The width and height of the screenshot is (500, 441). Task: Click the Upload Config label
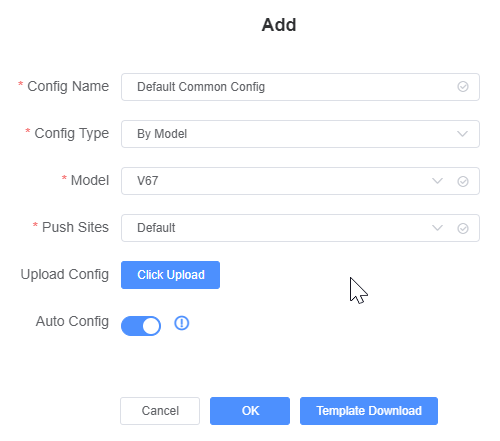click(x=65, y=274)
